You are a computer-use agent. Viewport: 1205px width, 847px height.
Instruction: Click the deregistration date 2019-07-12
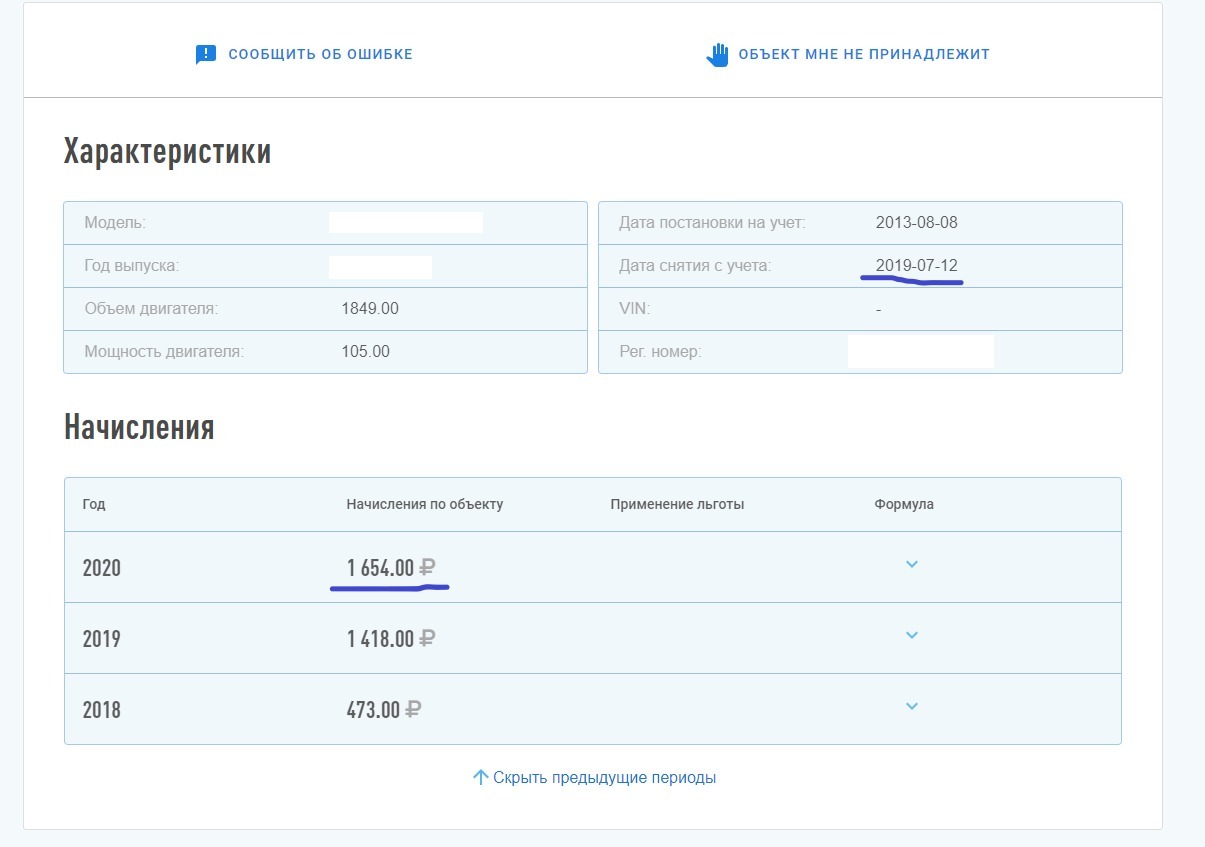pyautogui.click(x=916, y=266)
